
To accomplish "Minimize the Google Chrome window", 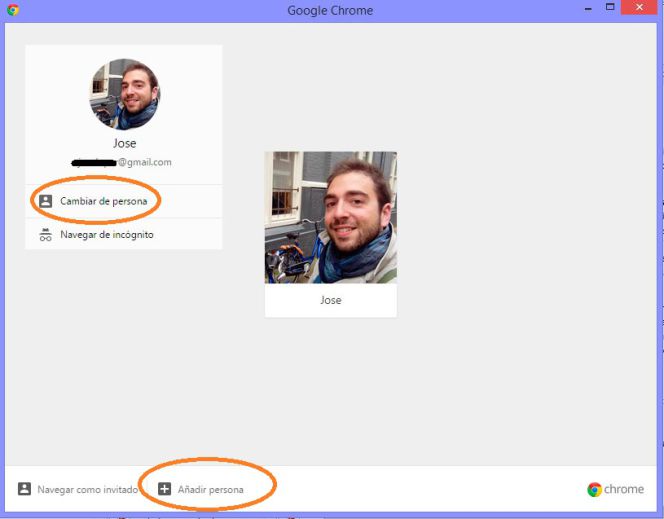I will 588,8.
